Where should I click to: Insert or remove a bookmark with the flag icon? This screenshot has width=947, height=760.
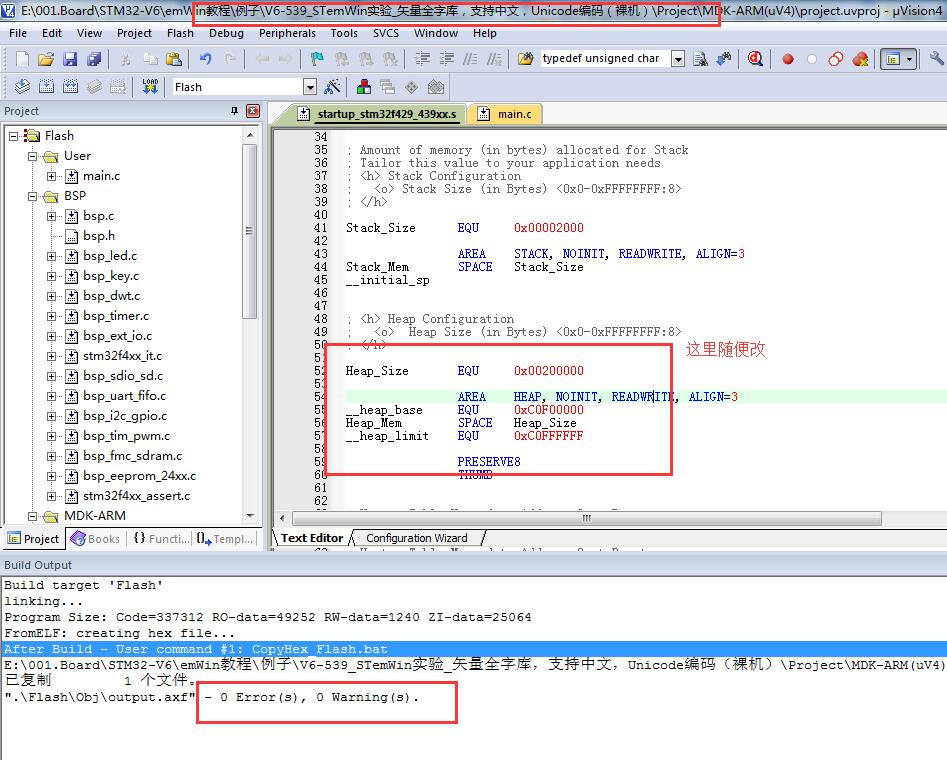pyautogui.click(x=317, y=59)
